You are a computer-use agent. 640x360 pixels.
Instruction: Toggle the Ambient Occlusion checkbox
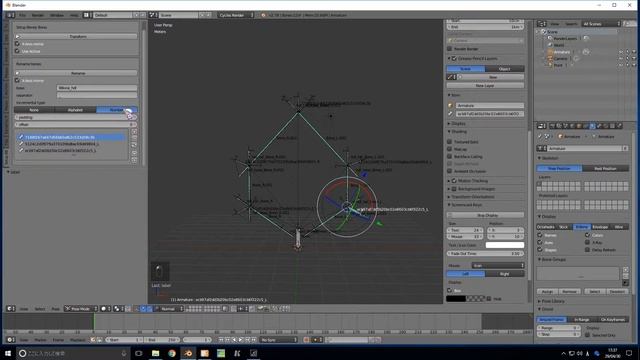pyautogui.click(x=450, y=171)
